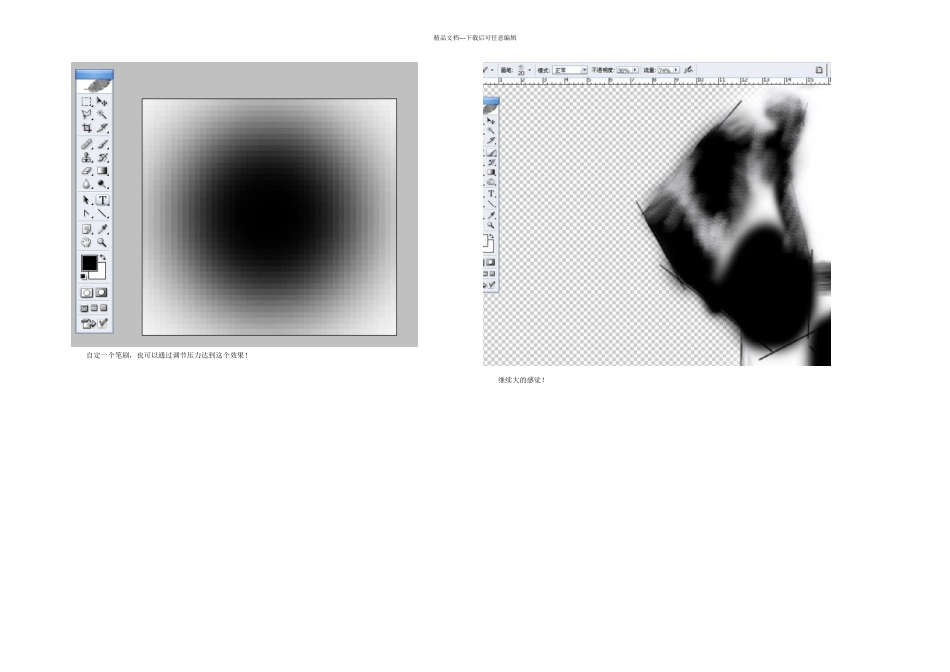Open the blend mode dropdown
950x672 pixels.
570,70
